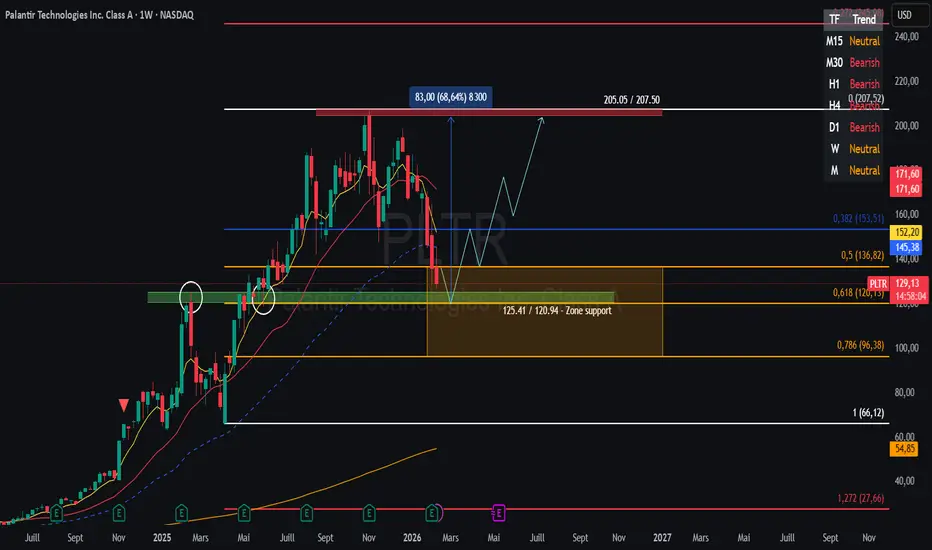Click the 2027 label on time axis

(x=662, y=538)
